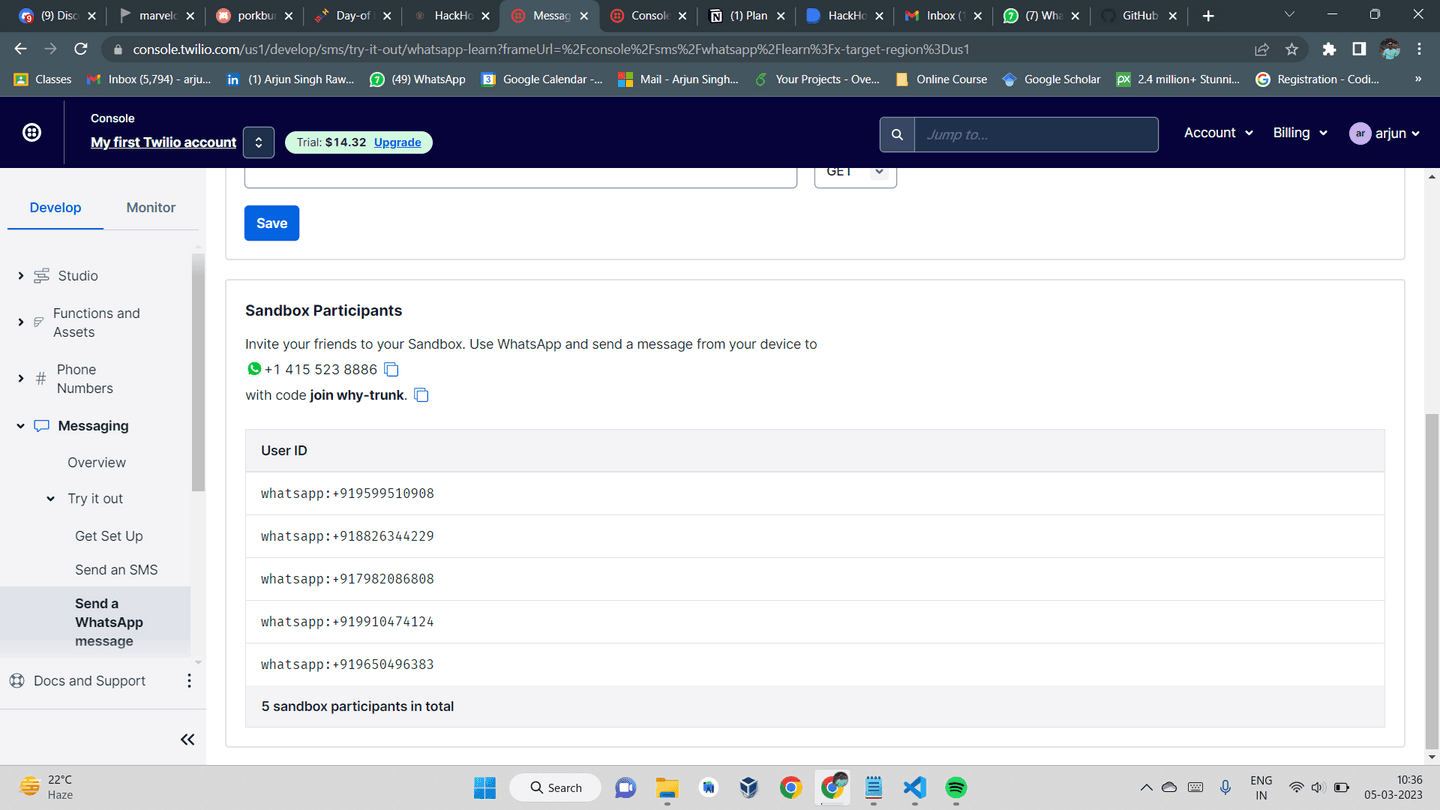This screenshot has height=810, width=1440.
Task: Open the Docs and Support options menu
Action: tap(189, 681)
